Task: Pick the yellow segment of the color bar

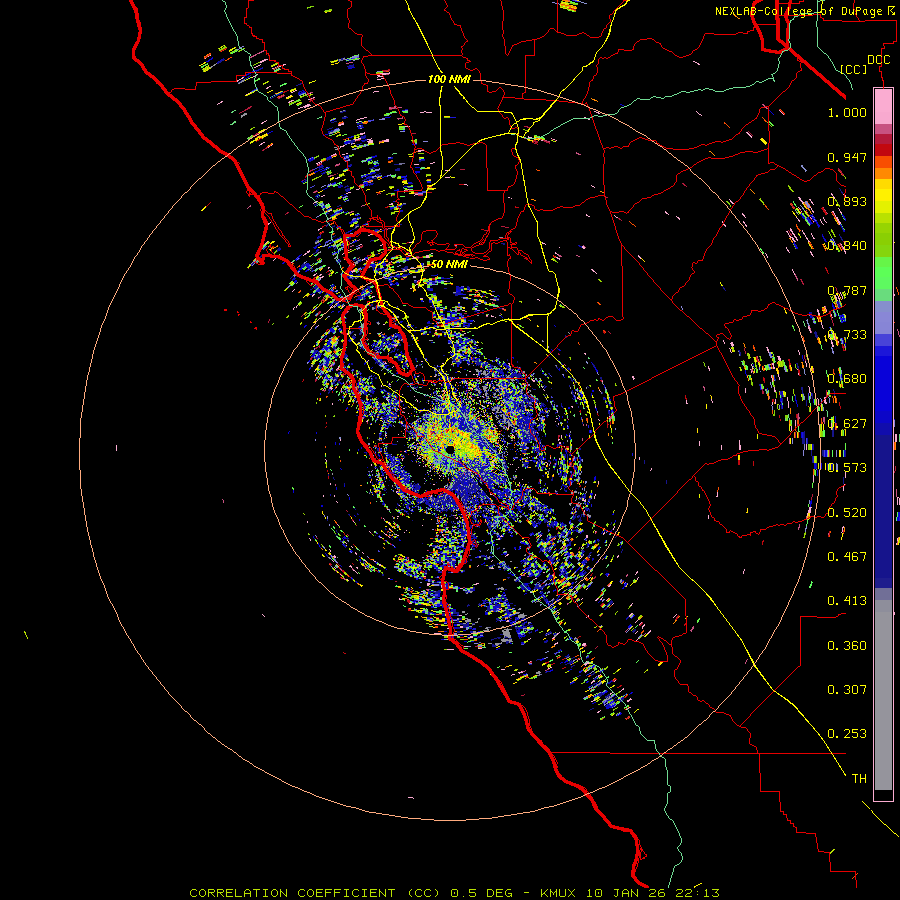Action: pos(883,196)
